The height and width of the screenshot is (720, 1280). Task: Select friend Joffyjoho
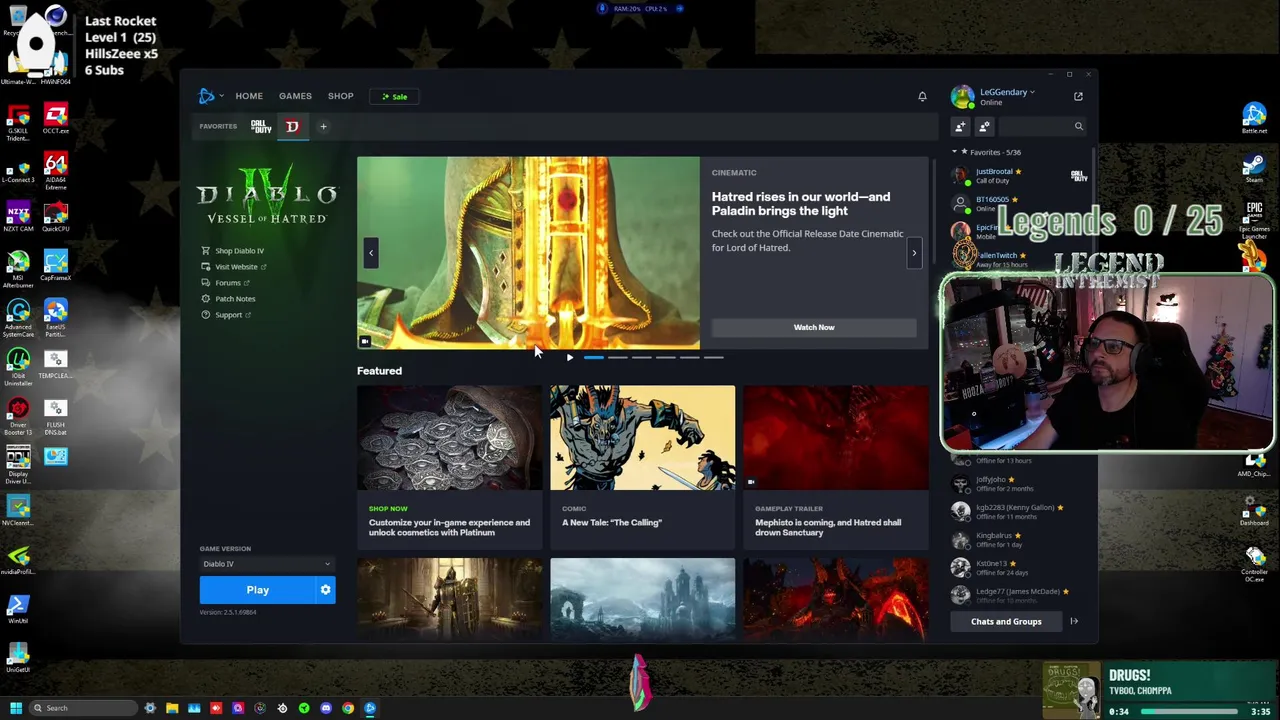click(x=1018, y=483)
